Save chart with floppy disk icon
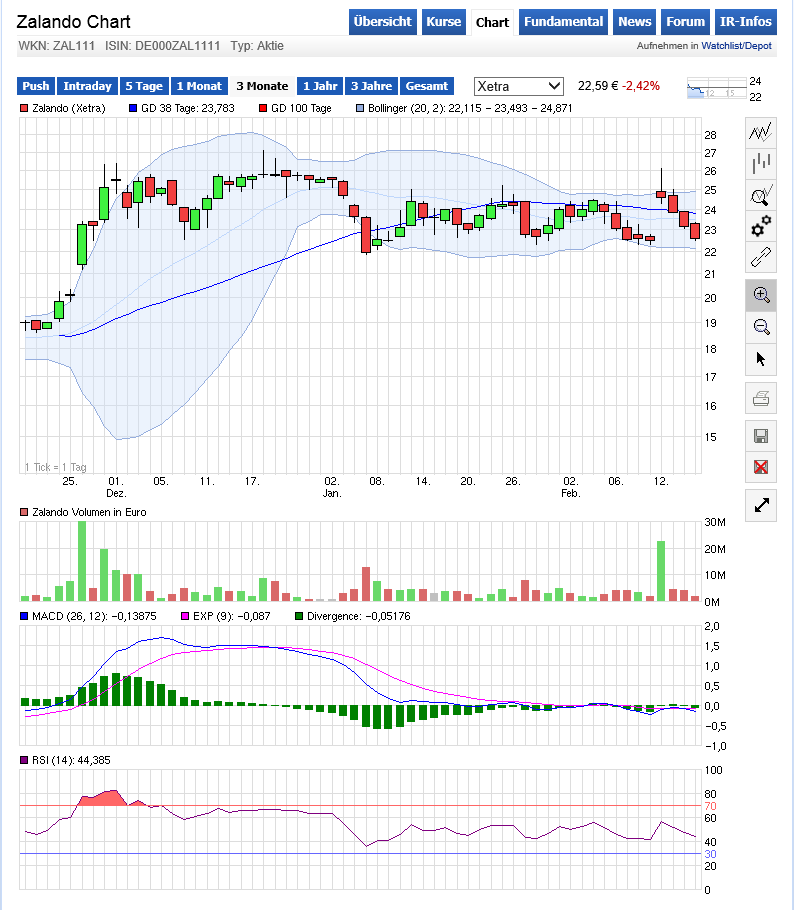This screenshot has height=910, width=794. point(760,436)
